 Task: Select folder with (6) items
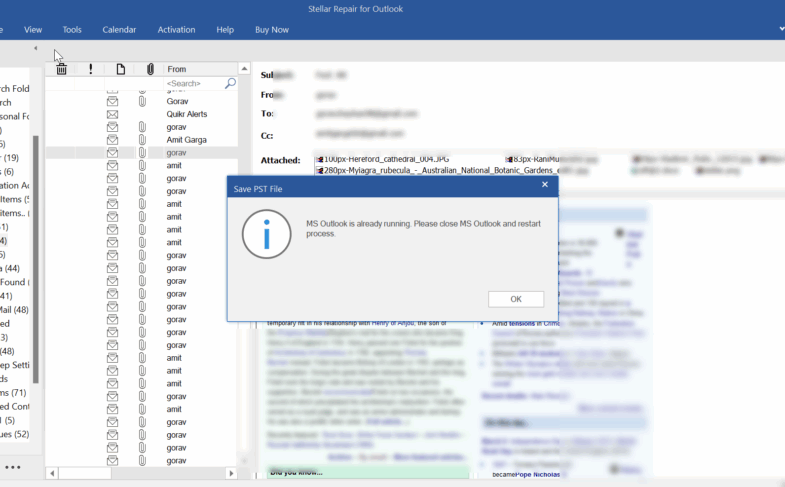[8, 172]
